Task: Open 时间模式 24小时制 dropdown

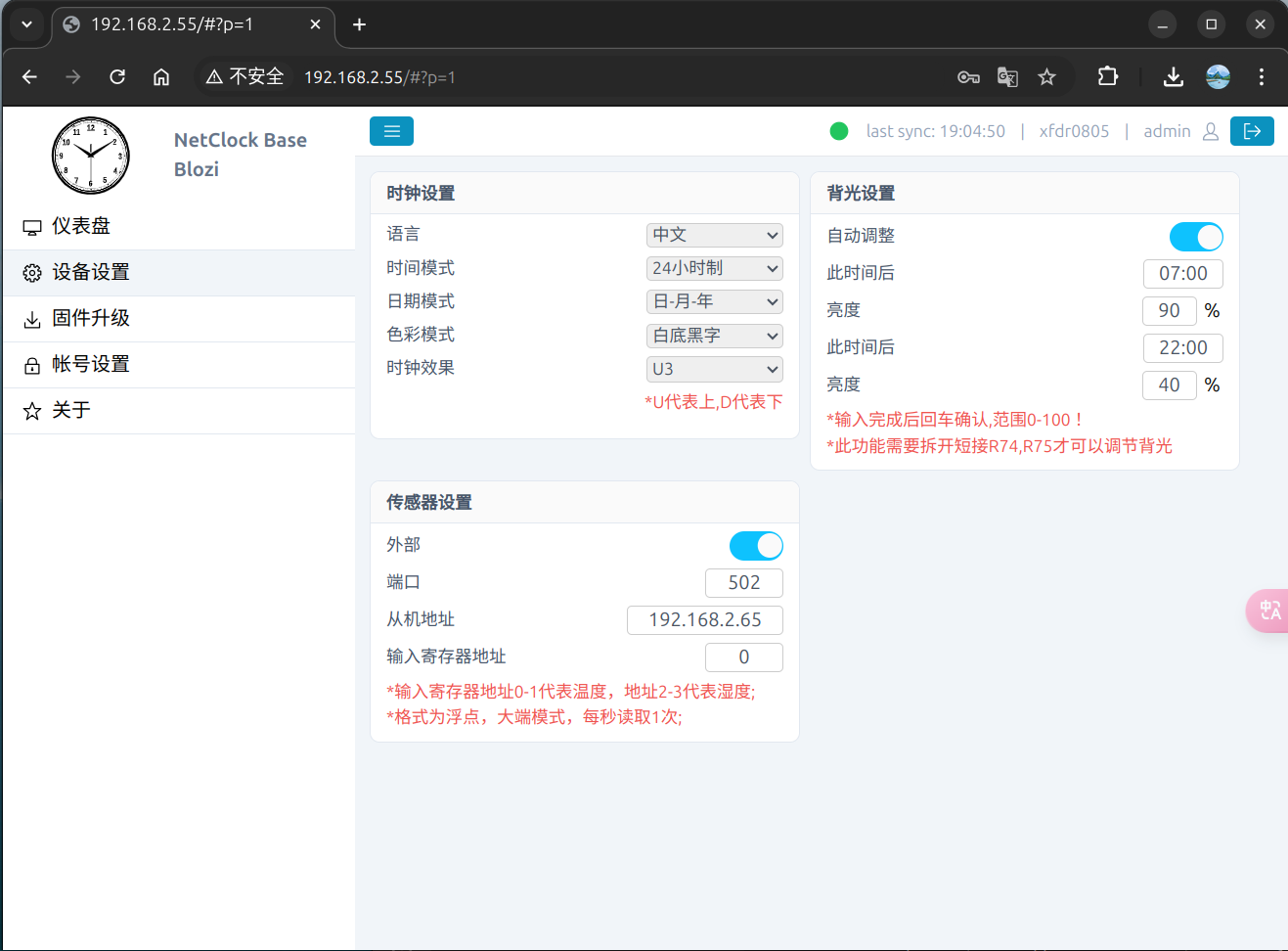Action: [715, 268]
